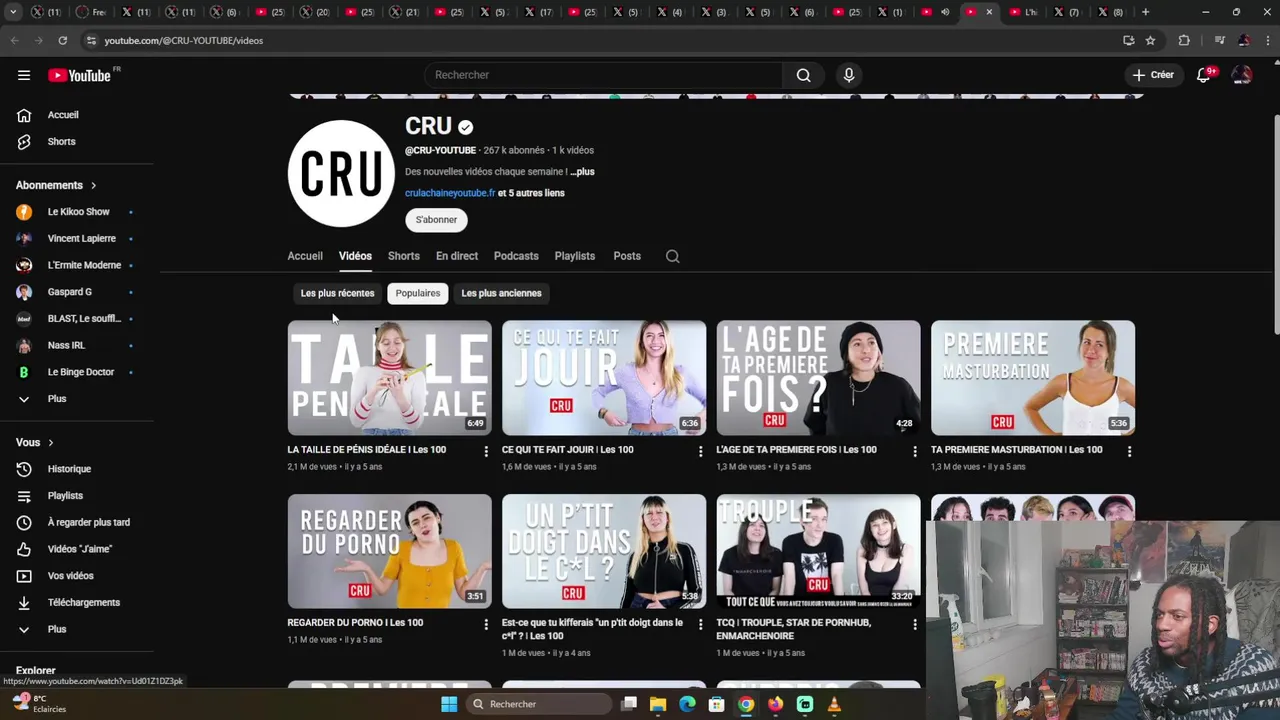Open more options for CE QUI TE FAIT JOUIR video

tap(700, 452)
